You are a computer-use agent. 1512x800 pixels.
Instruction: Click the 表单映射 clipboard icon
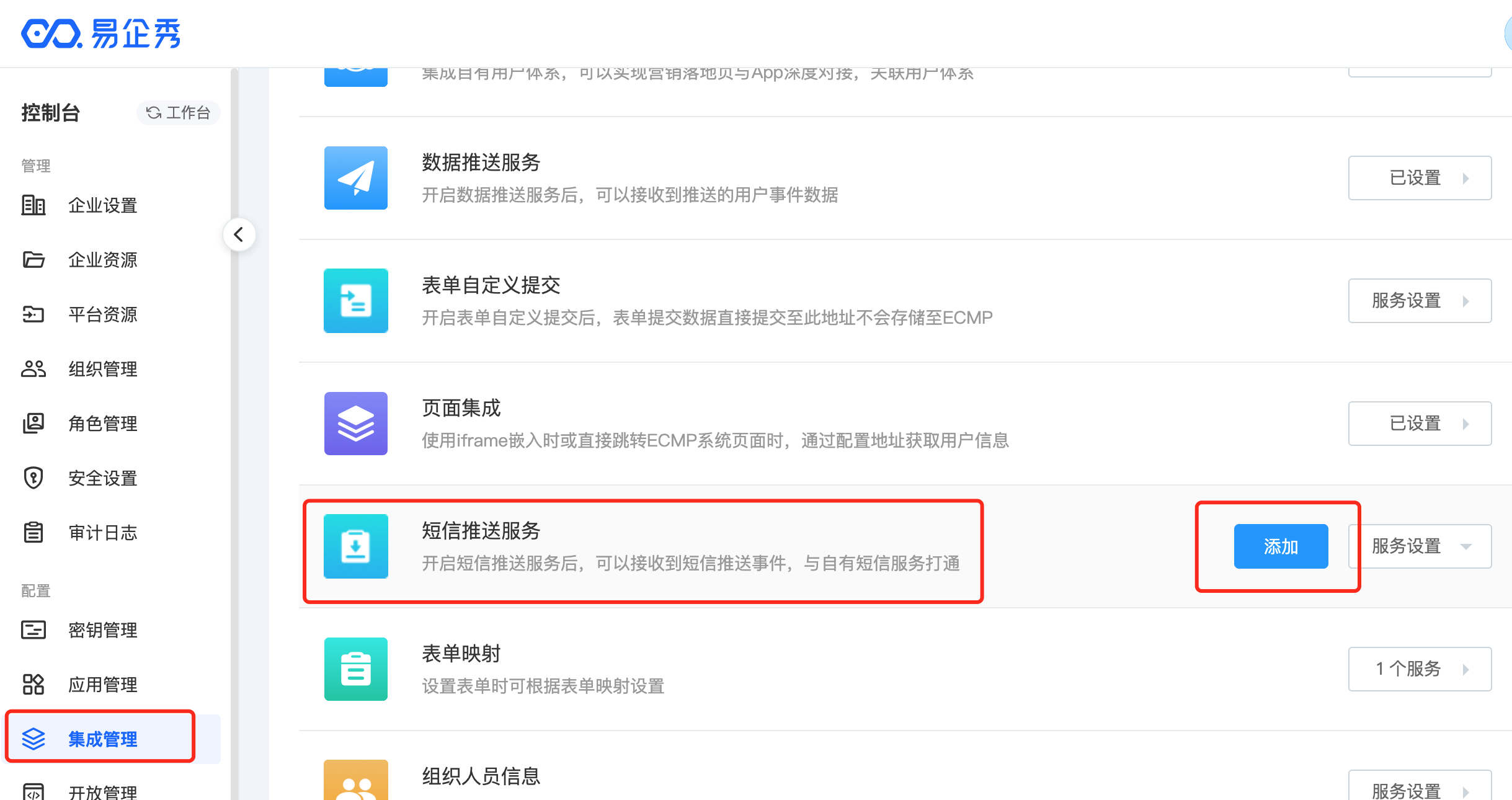coord(356,669)
